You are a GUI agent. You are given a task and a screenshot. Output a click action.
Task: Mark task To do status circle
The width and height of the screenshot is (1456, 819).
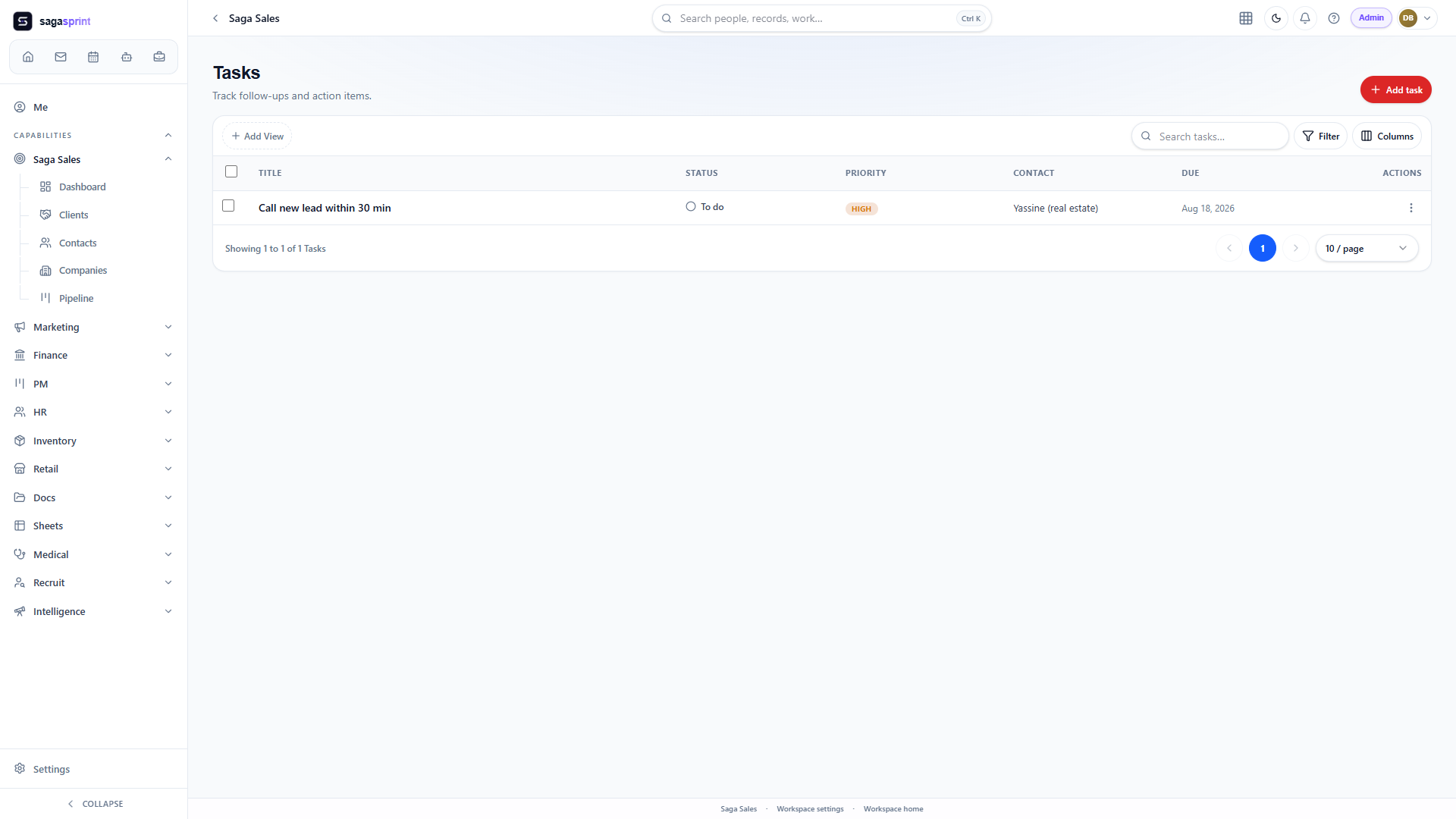[x=691, y=206]
